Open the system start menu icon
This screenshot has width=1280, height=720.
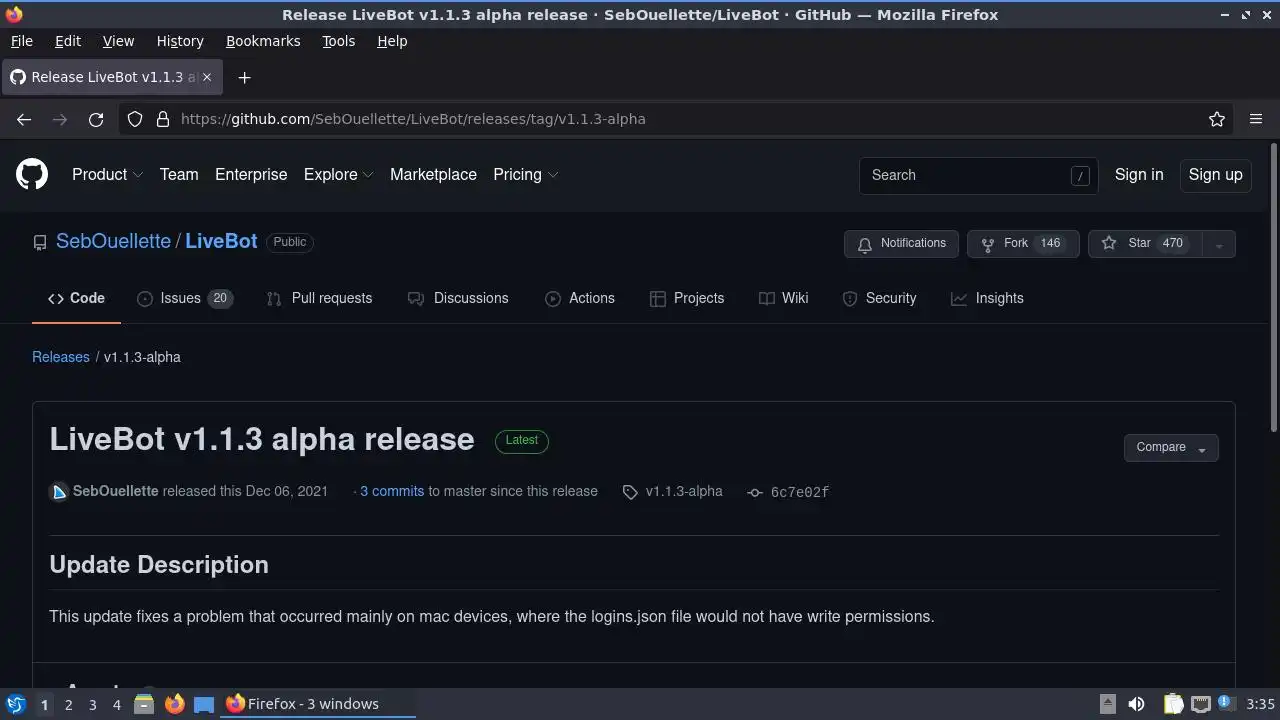[16, 704]
